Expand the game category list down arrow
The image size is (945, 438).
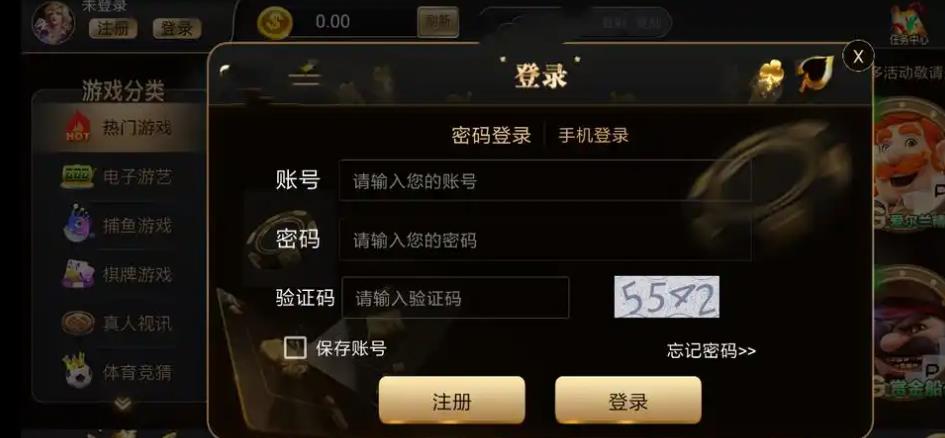[x=122, y=404]
